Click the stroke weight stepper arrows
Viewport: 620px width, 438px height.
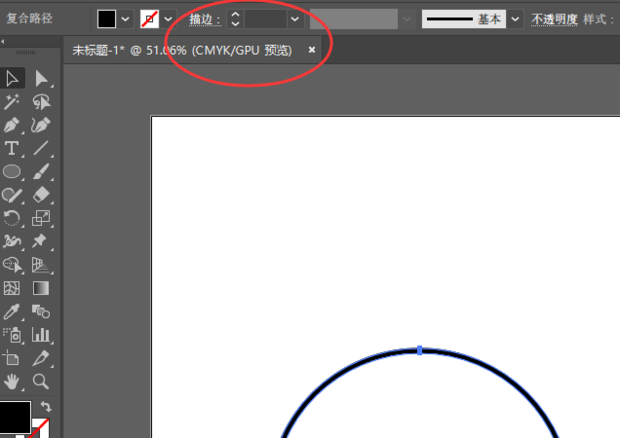[x=235, y=19]
